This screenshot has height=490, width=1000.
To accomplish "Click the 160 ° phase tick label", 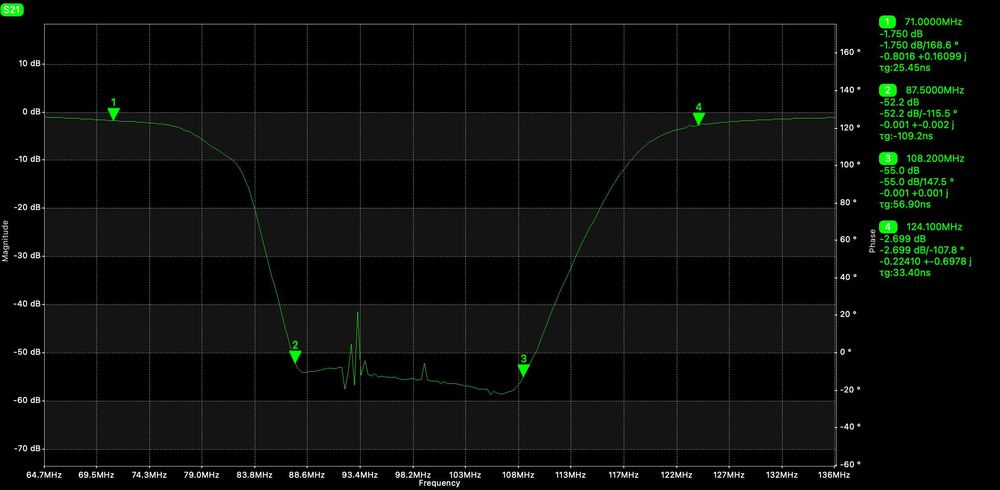I will (x=849, y=52).
